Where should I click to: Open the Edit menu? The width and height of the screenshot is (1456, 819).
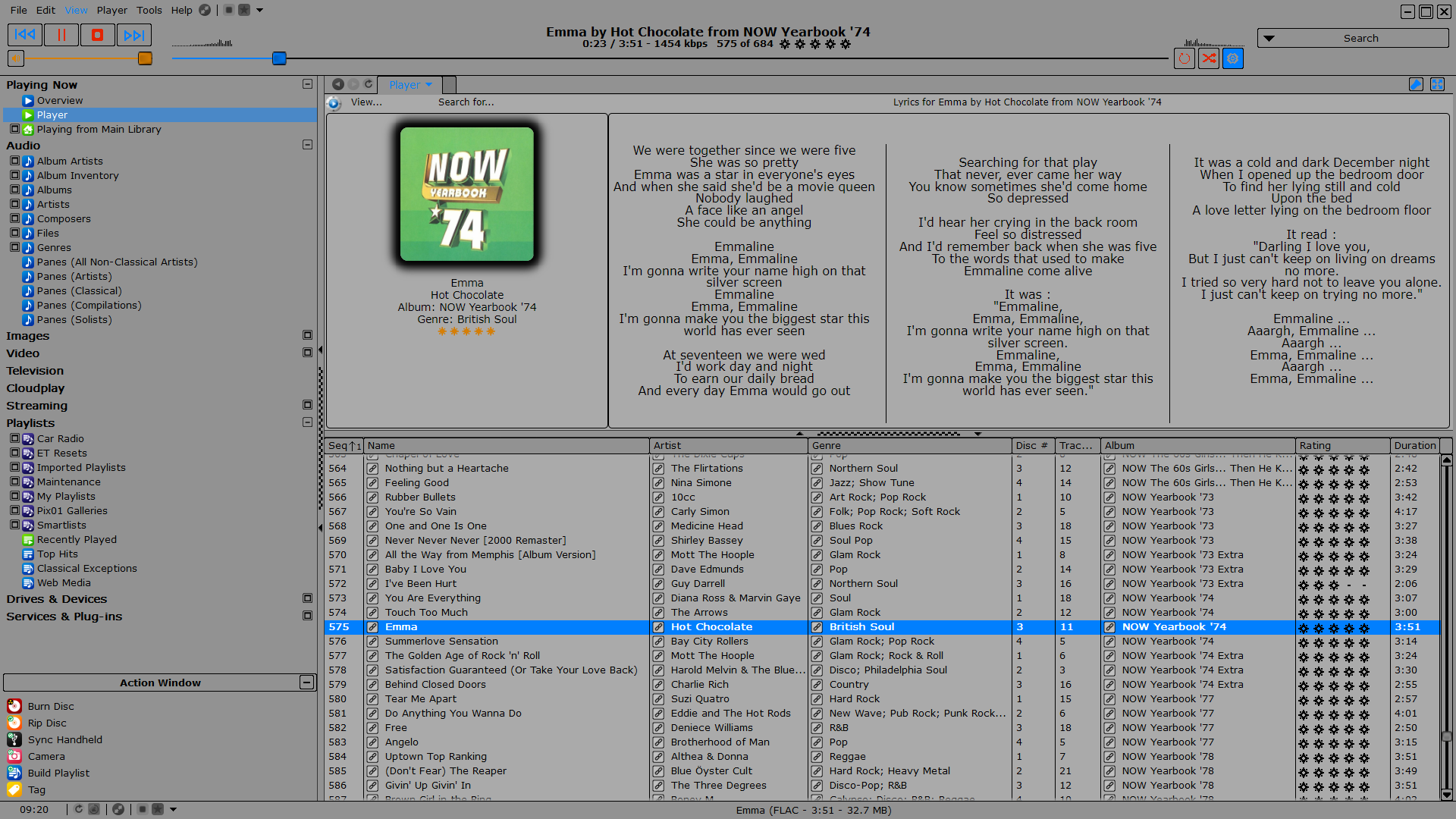45,10
